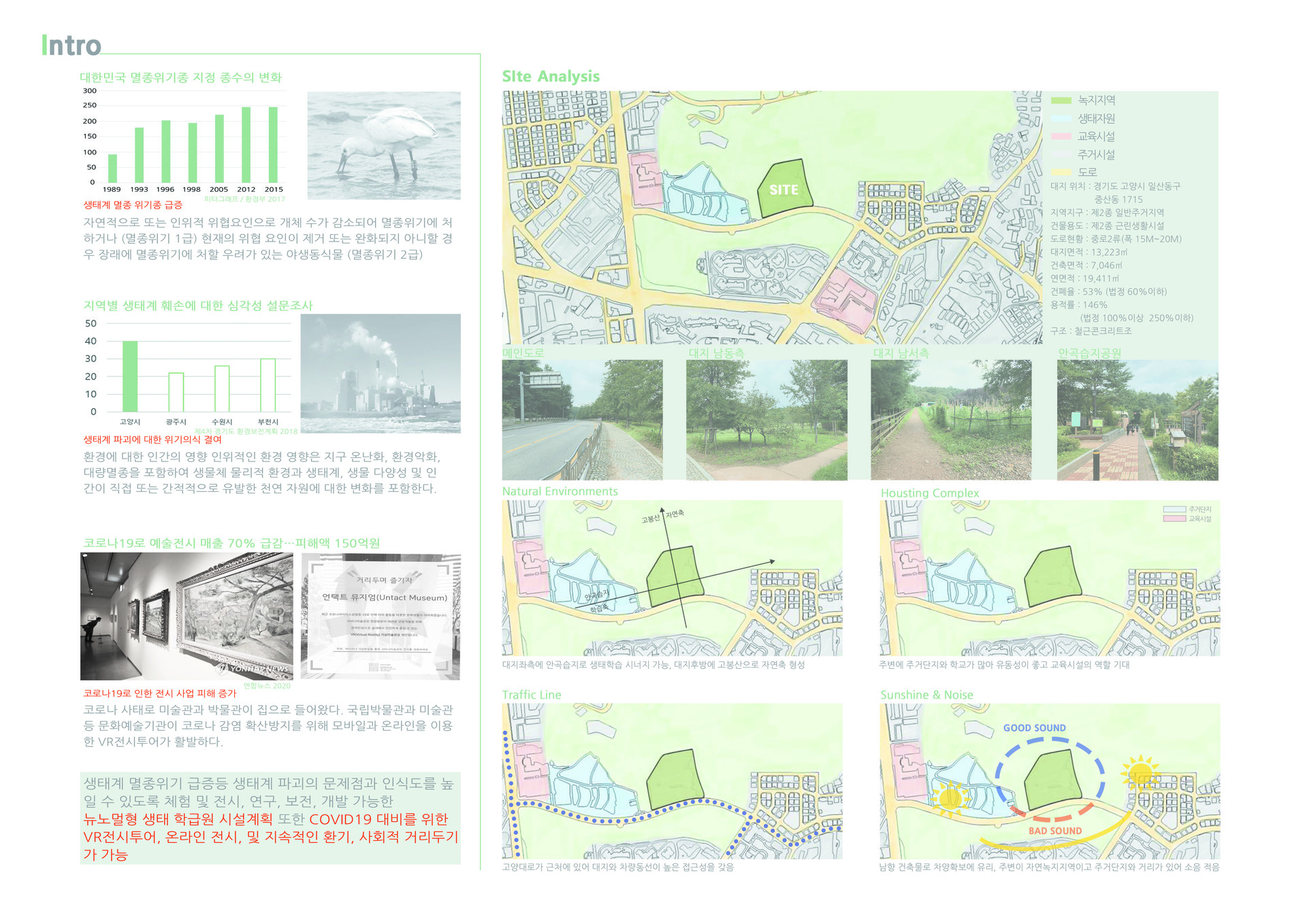This screenshot has width=1307, height=924.
Task: Click the Natural Environments diagram map
Action: 672,578
